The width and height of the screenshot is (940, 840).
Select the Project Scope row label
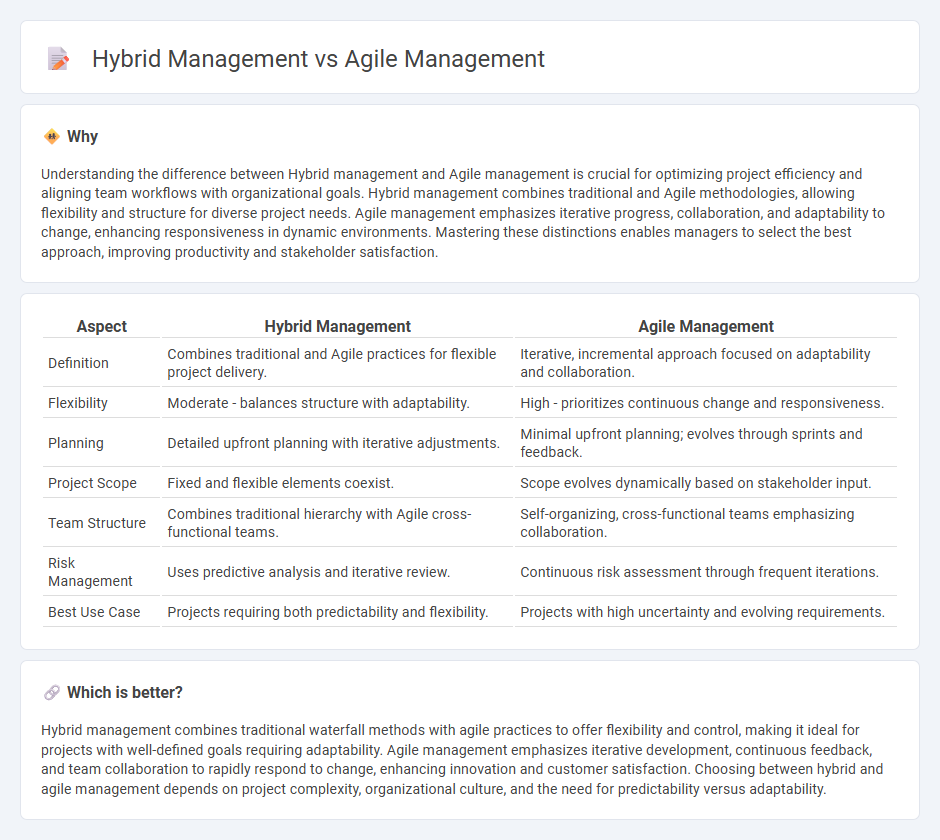pos(92,483)
